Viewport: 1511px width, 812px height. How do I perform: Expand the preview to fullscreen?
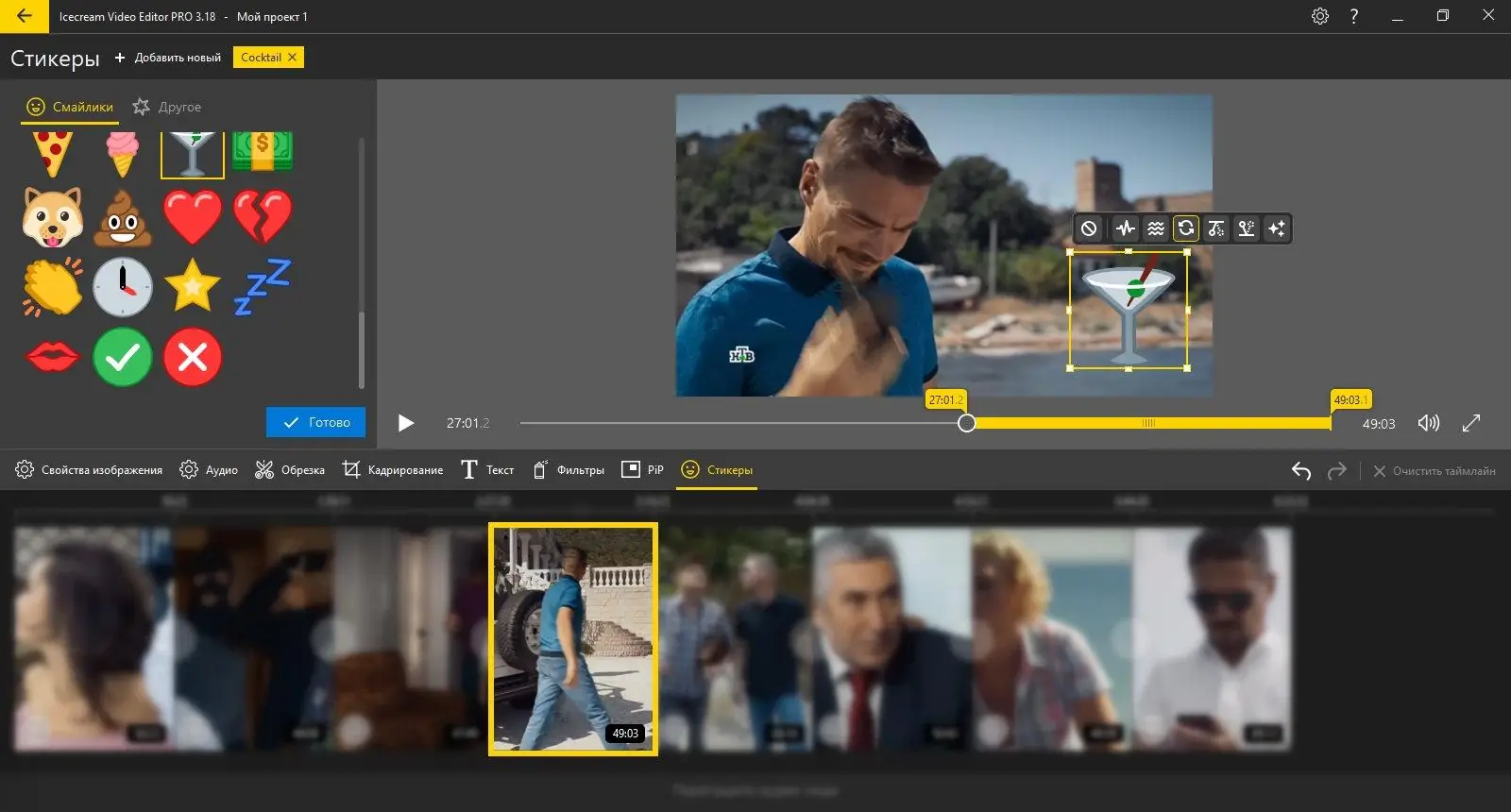click(1471, 423)
